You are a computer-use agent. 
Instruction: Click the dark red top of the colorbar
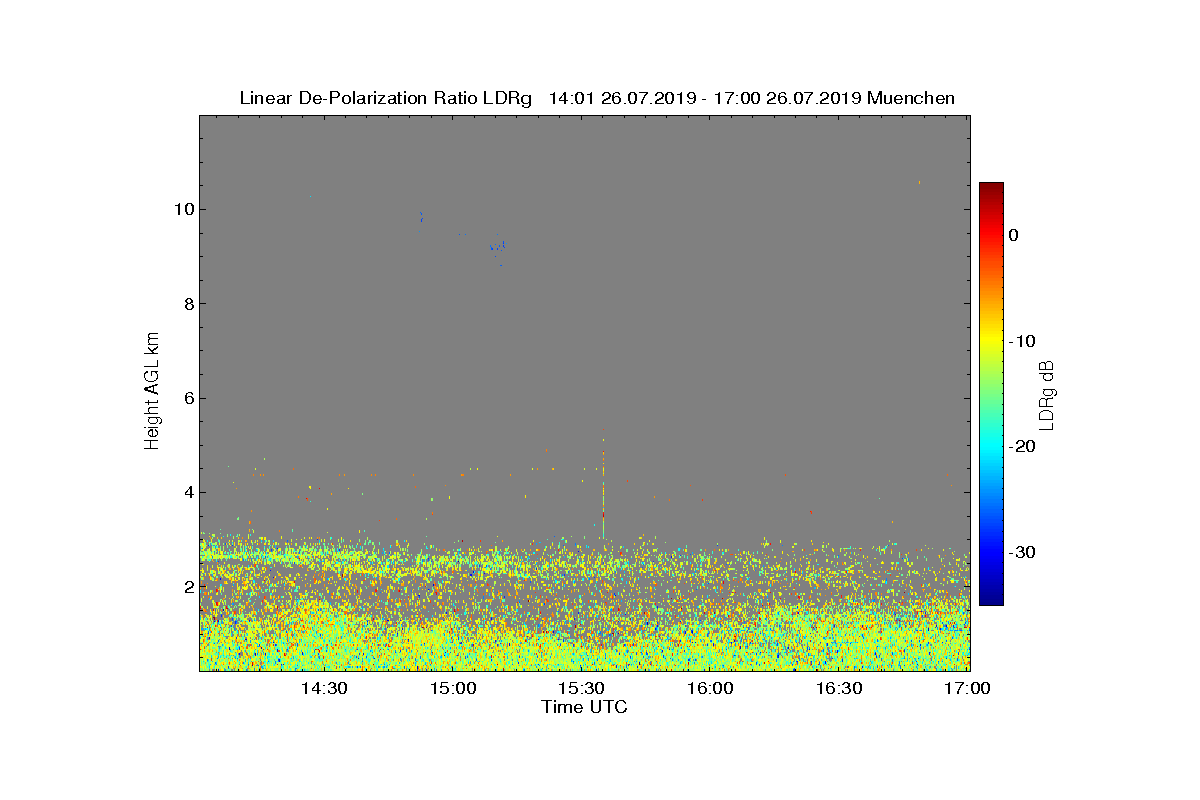991,188
